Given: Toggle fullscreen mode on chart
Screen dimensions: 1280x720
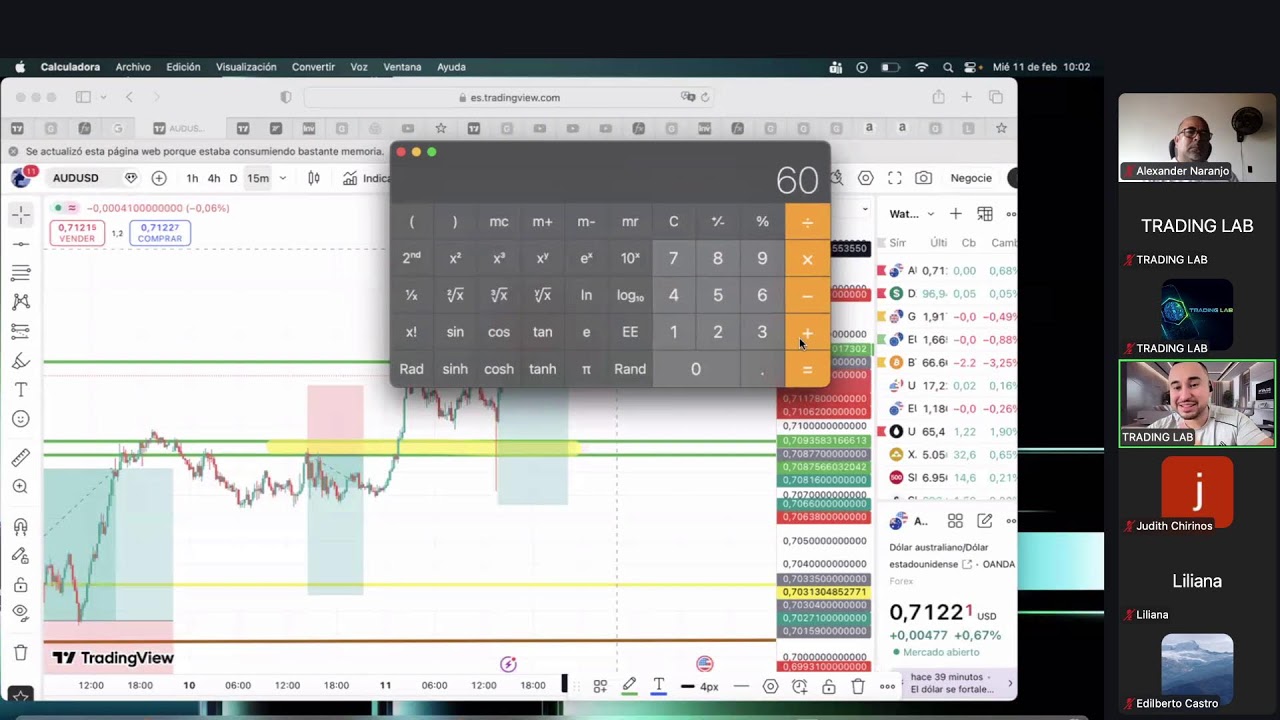Looking at the screenshot, I should (895, 178).
